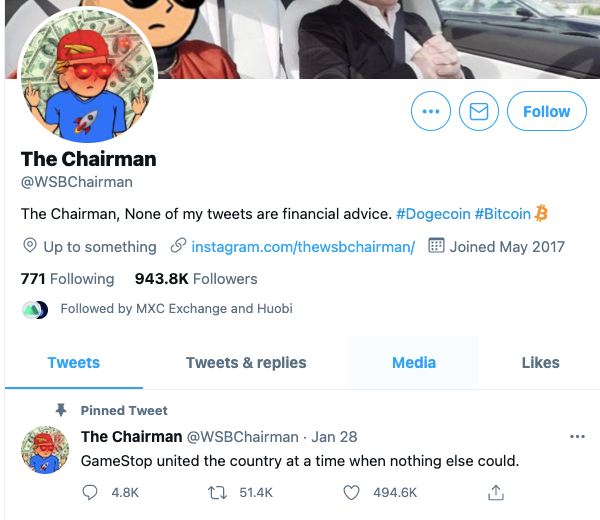Image resolution: width=600 pixels, height=520 pixels.
Task: Switch to the Tweets tab
Action: click(x=74, y=362)
